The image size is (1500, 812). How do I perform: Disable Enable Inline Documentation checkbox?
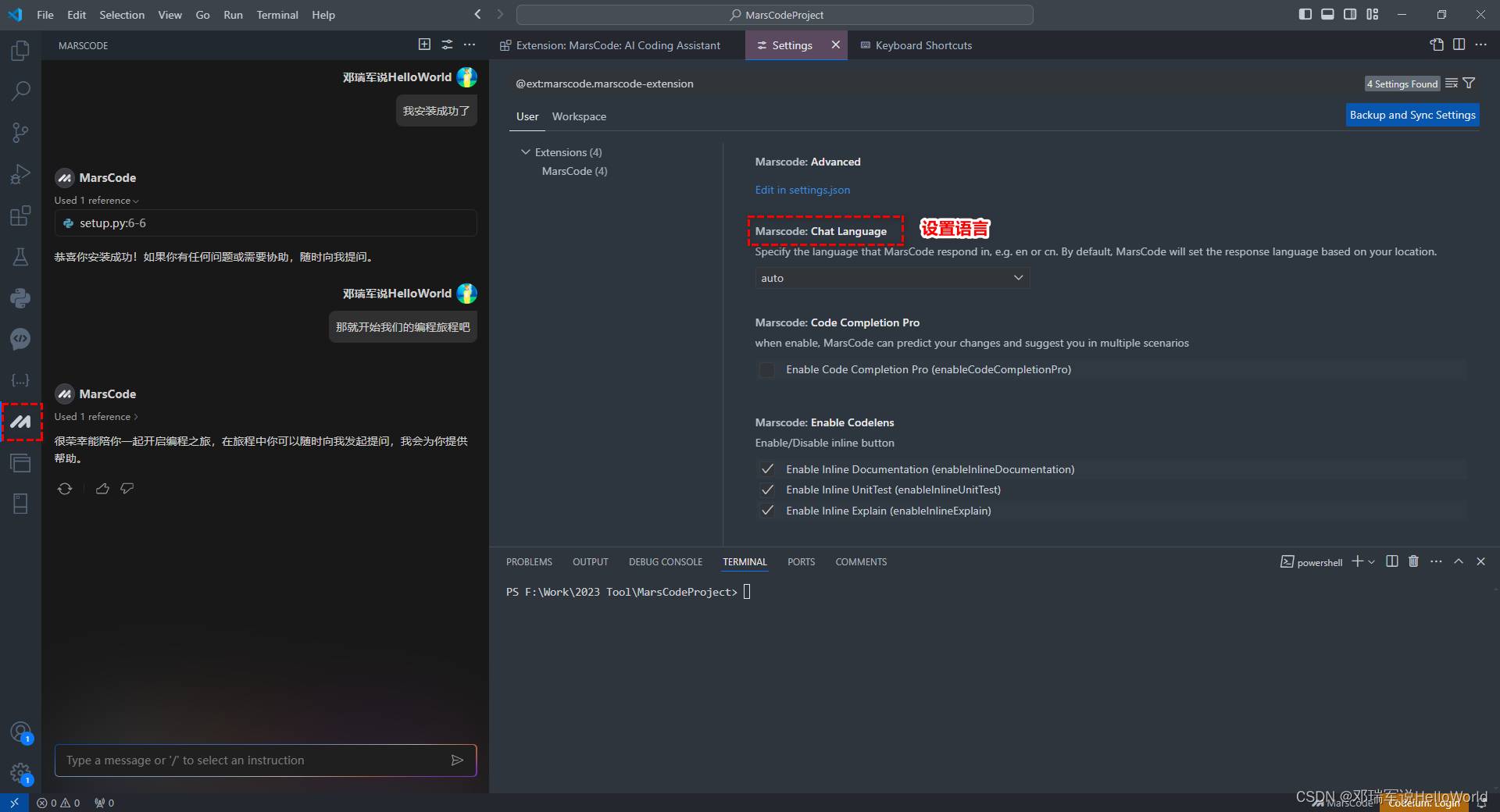point(767,469)
